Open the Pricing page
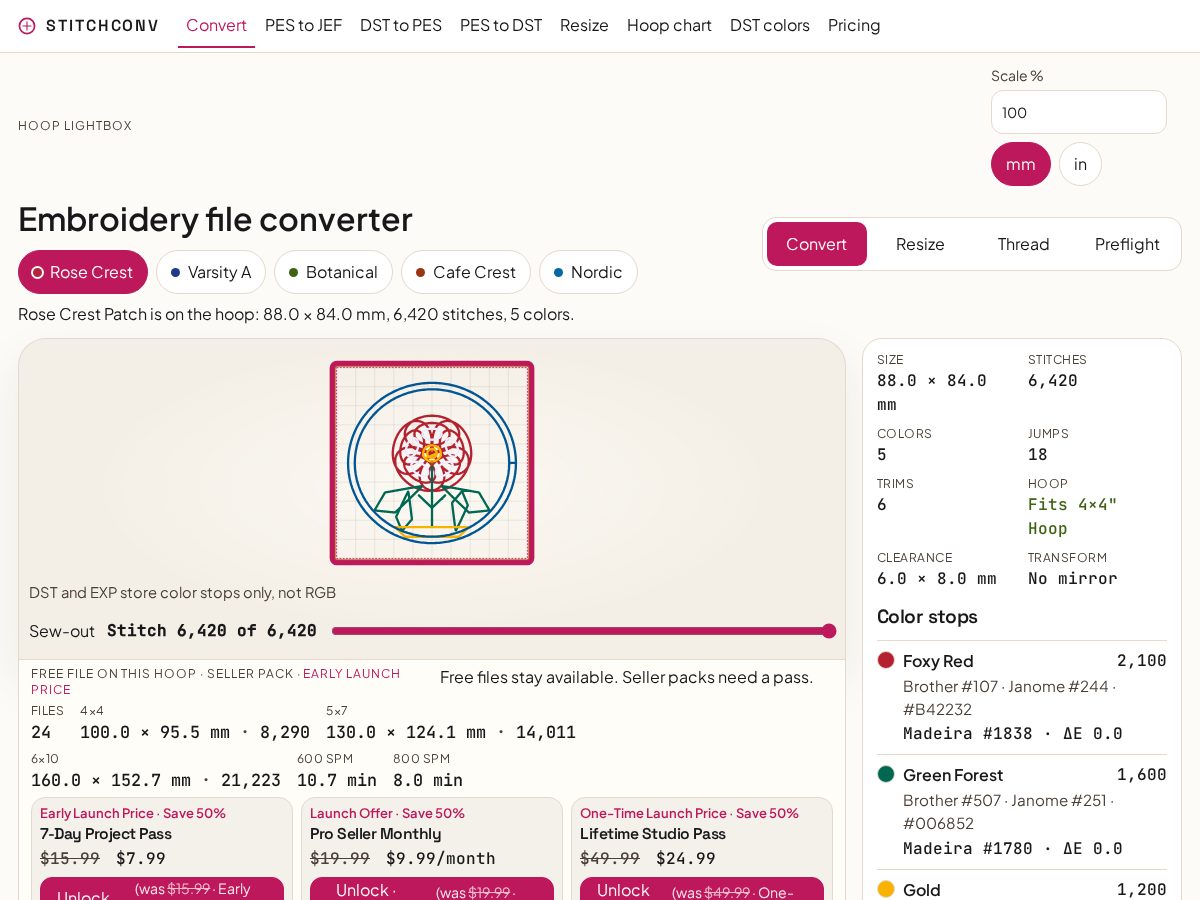The height and width of the screenshot is (900, 1200). pos(854,25)
